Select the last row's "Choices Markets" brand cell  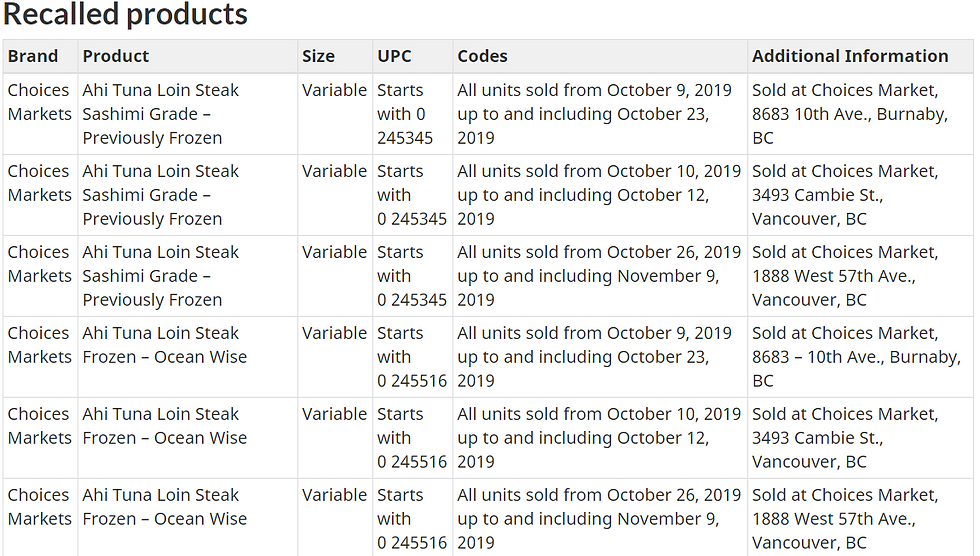(39, 507)
